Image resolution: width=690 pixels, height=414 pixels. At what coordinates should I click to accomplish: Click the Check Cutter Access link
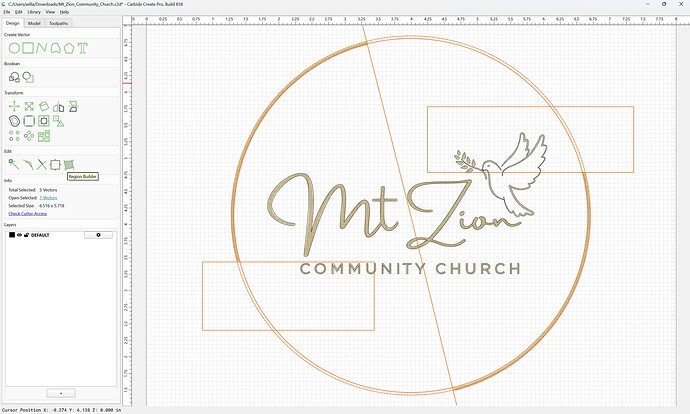[28, 213]
